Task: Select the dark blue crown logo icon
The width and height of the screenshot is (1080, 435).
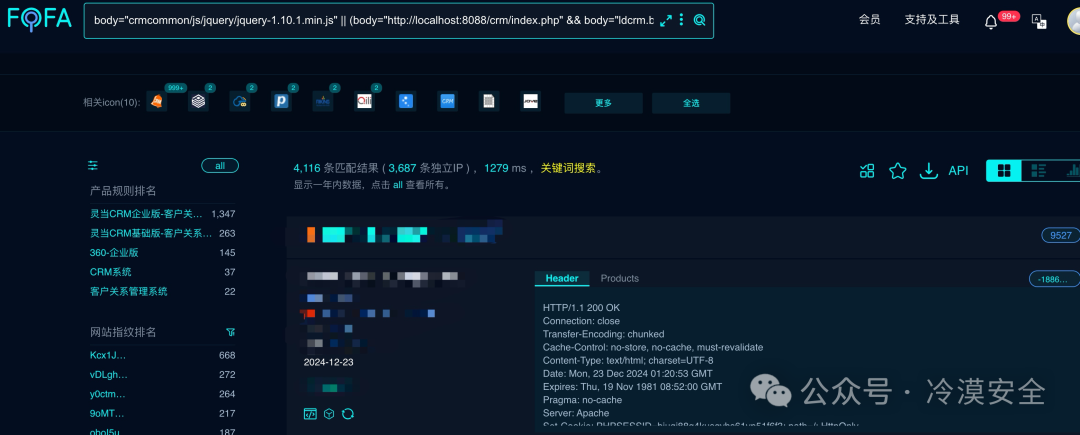Action: tap(322, 101)
